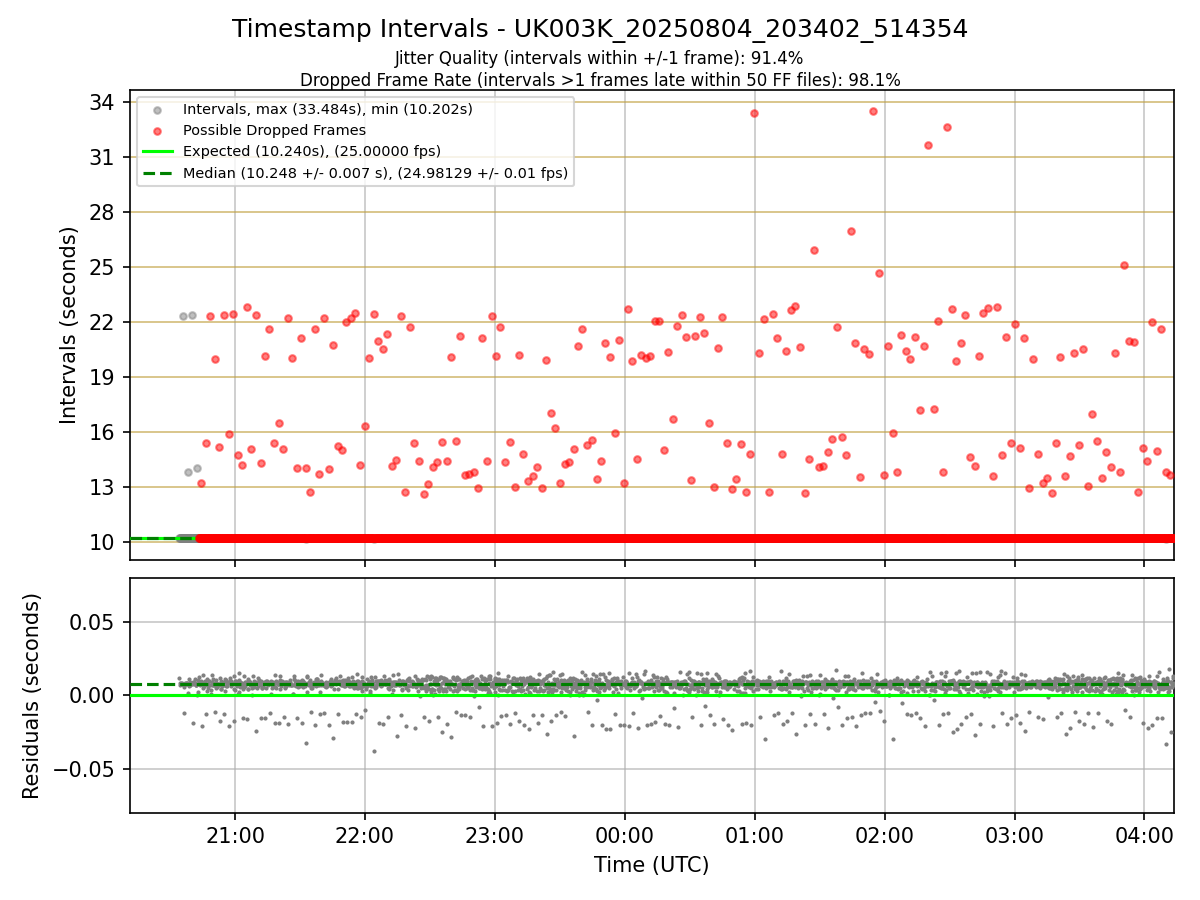The width and height of the screenshot is (1200, 900).
Task: Click the red dot marker in the legend
Action: point(156,130)
